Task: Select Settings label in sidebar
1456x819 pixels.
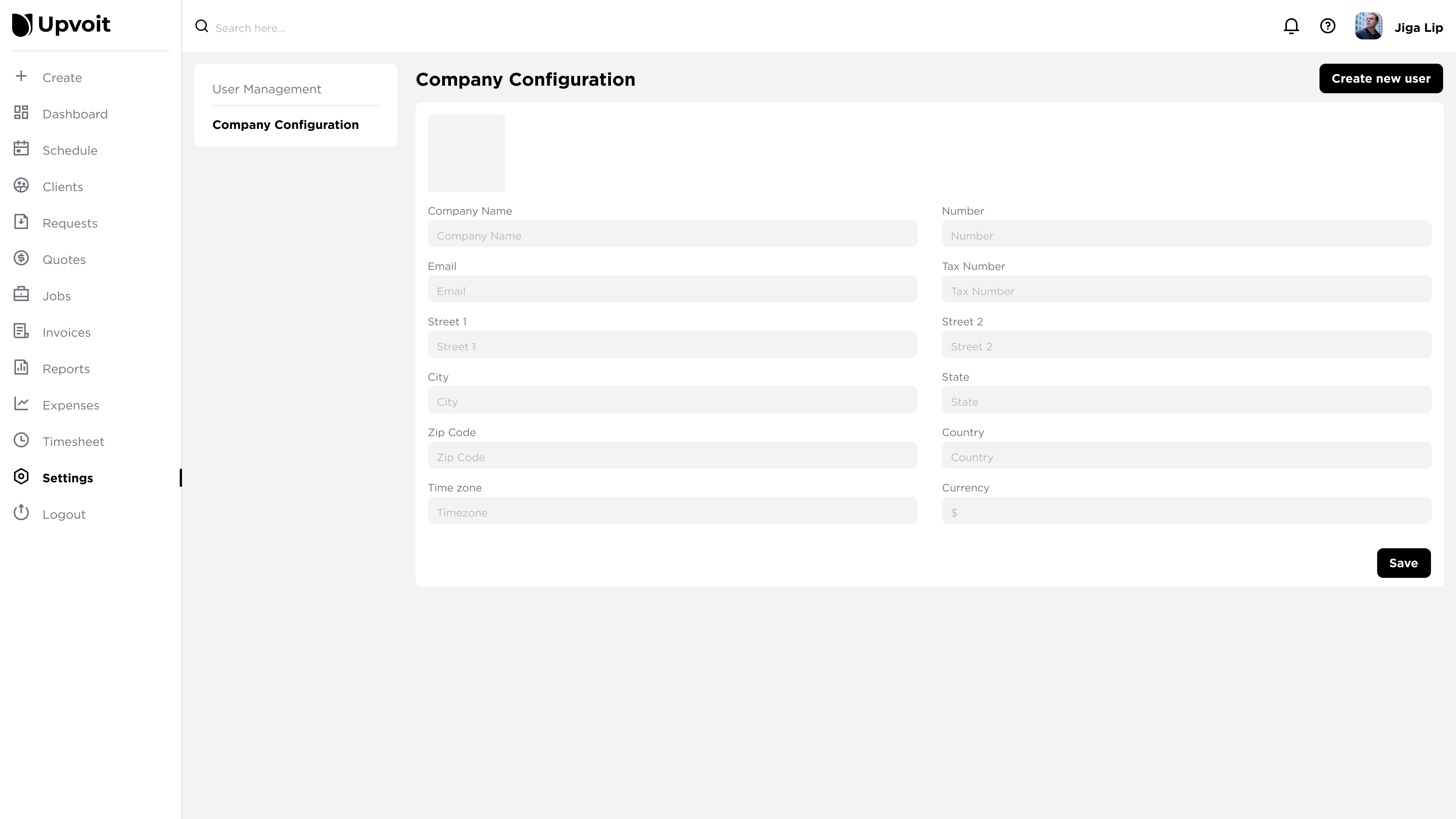Action: point(68,478)
